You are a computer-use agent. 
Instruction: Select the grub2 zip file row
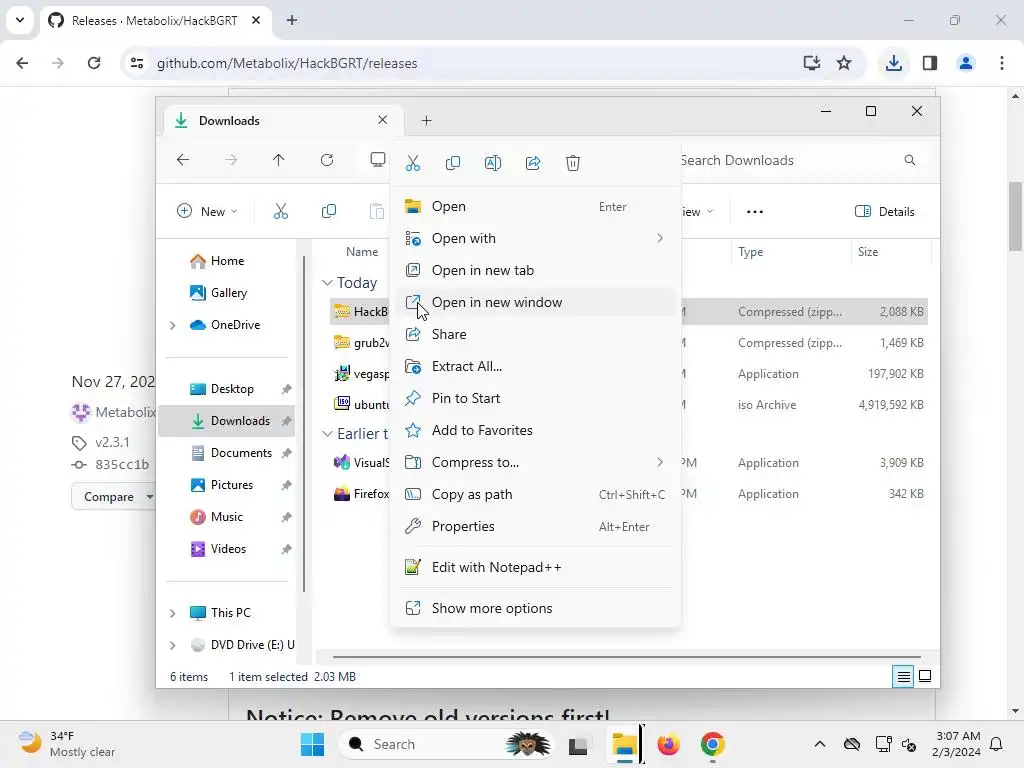click(628, 343)
